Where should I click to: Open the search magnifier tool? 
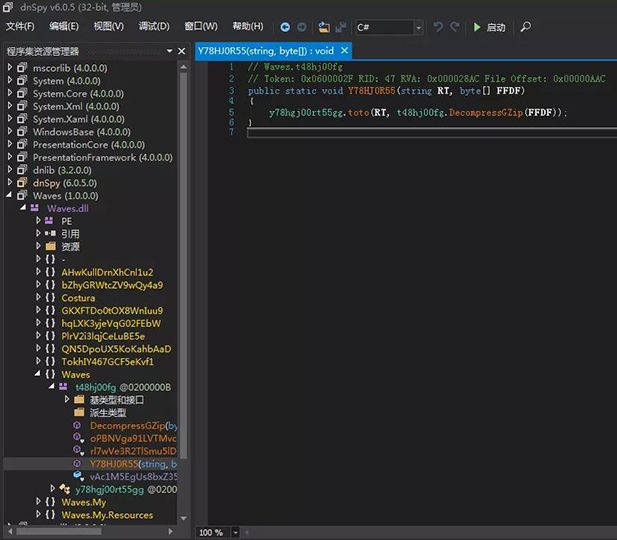tap(526, 27)
